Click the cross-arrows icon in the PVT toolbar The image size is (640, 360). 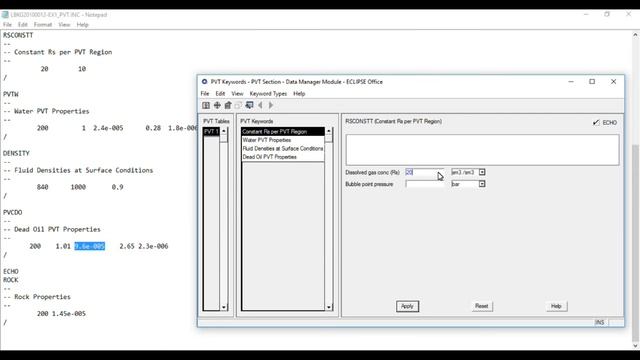coord(217,105)
